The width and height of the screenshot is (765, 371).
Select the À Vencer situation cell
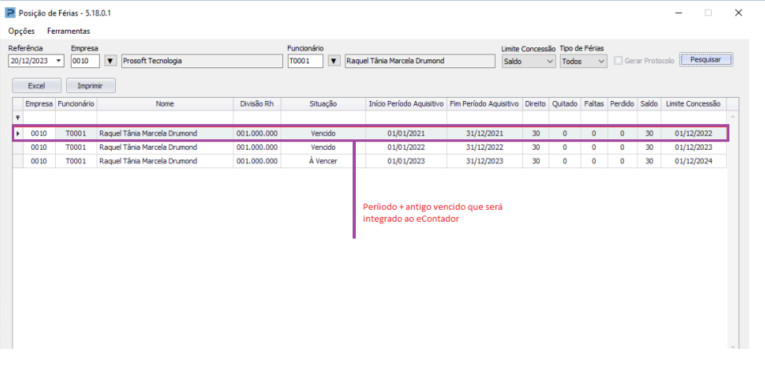tap(323, 161)
